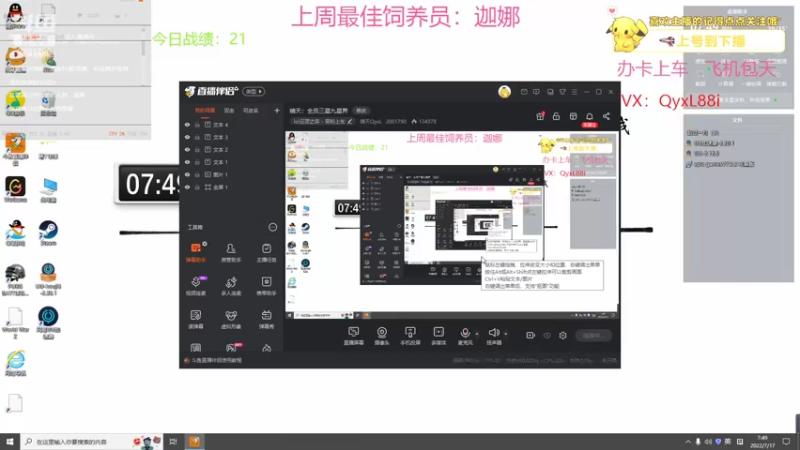Open the 弹幕助手 tool
The height and width of the screenshot is (450, 800).
pos(196,252)
